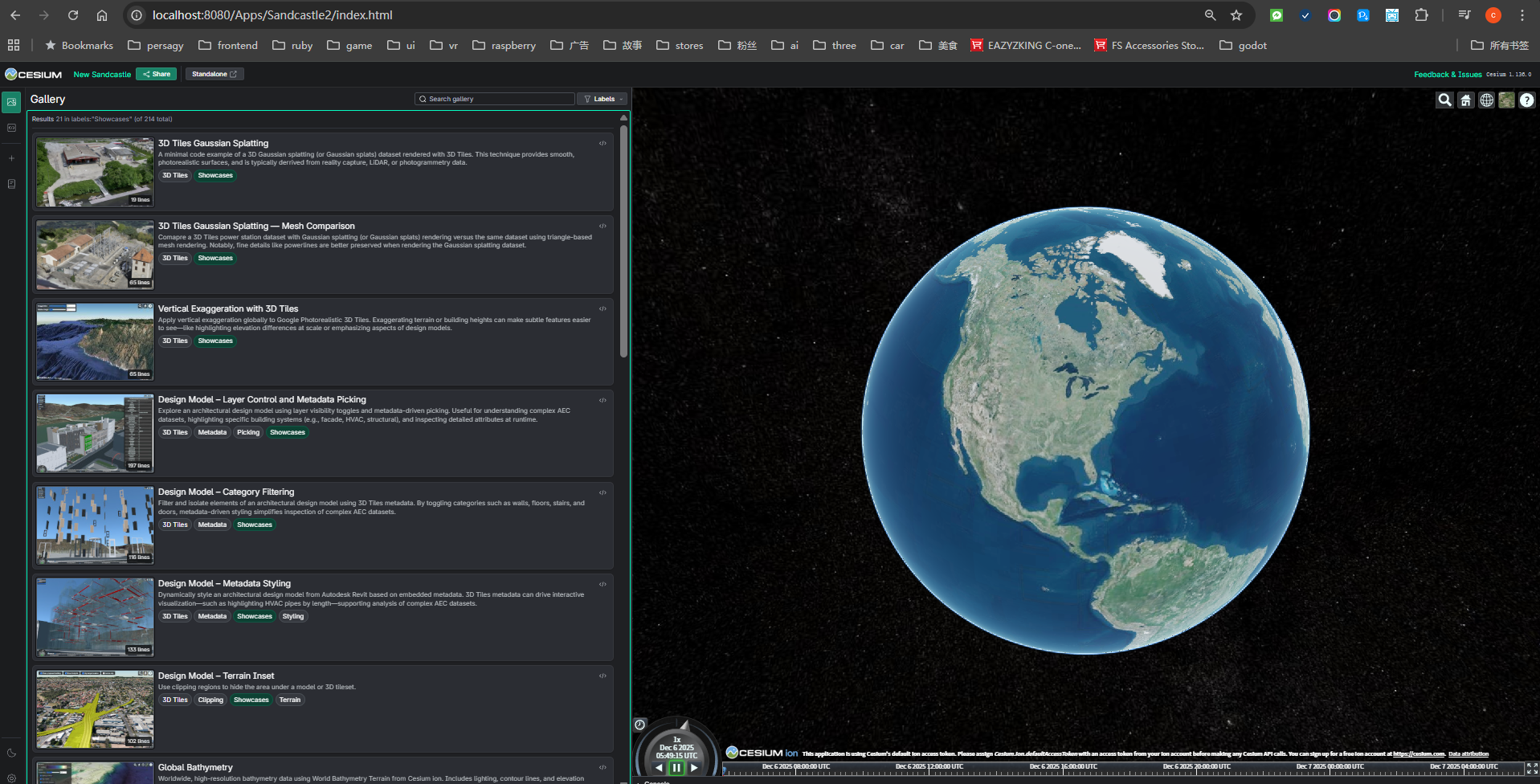Open the godot bookmarks folder
Viewport: 1540px width, 784px height.
pos(1244,46)
